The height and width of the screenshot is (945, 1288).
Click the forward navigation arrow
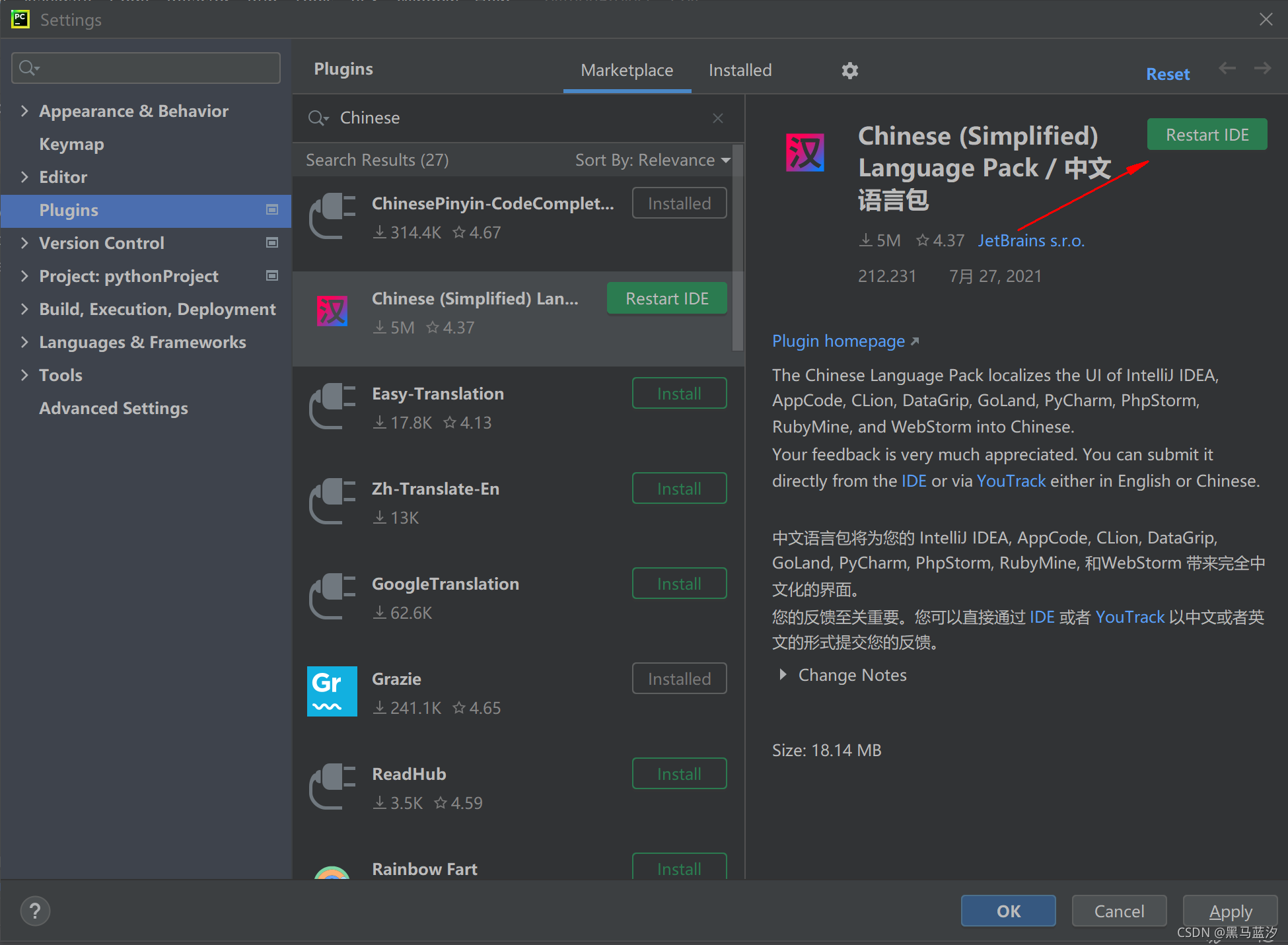coord(1262,68)
